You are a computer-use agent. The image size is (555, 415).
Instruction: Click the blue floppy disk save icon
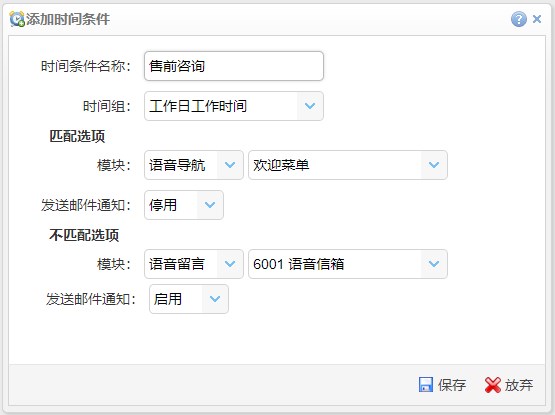pos(425,385)
